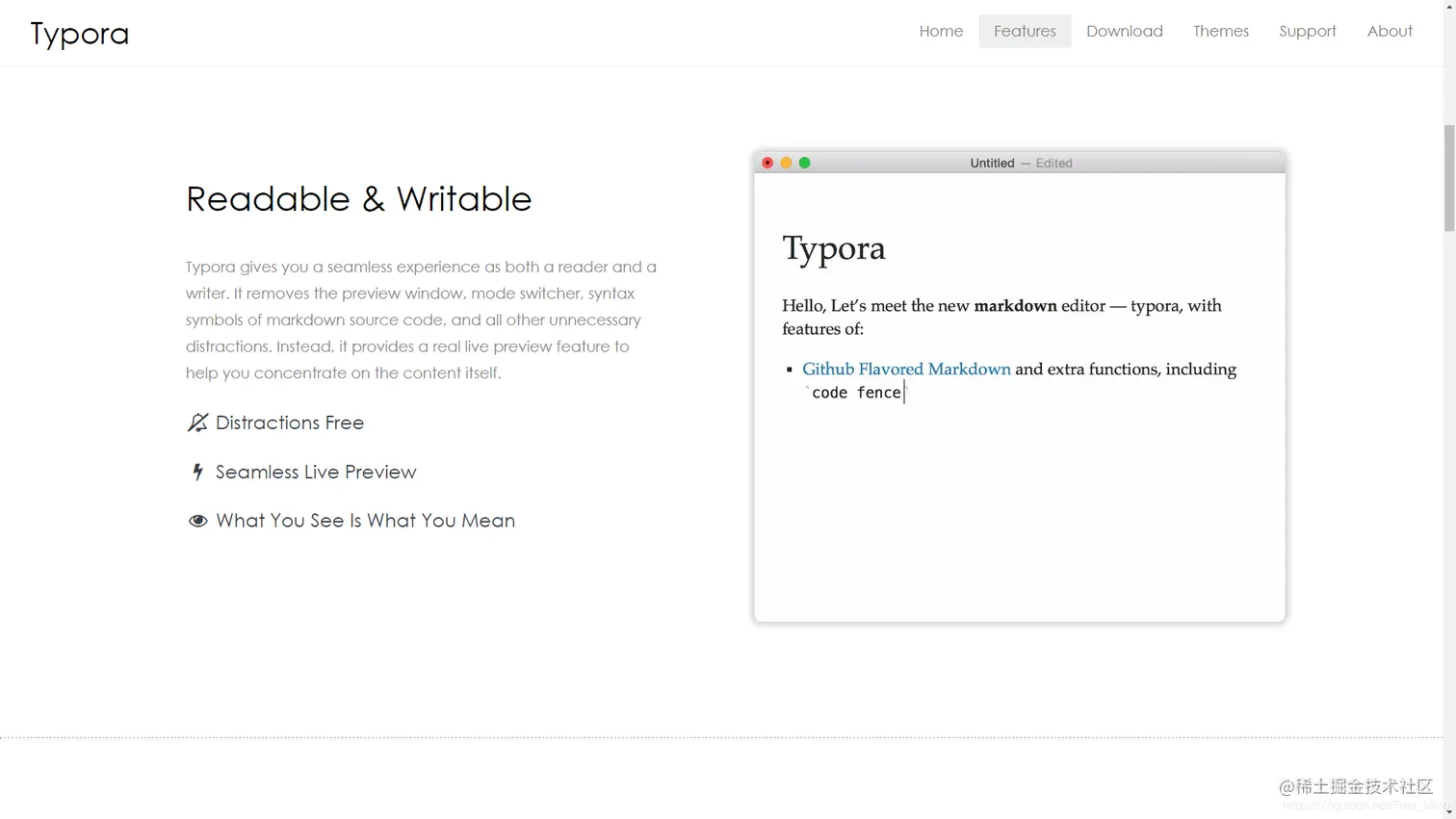Click the paragraph starting Typora gives you
Viewport: 1456px width, 819px height.
pyautogui.click(x=422, y=320)
